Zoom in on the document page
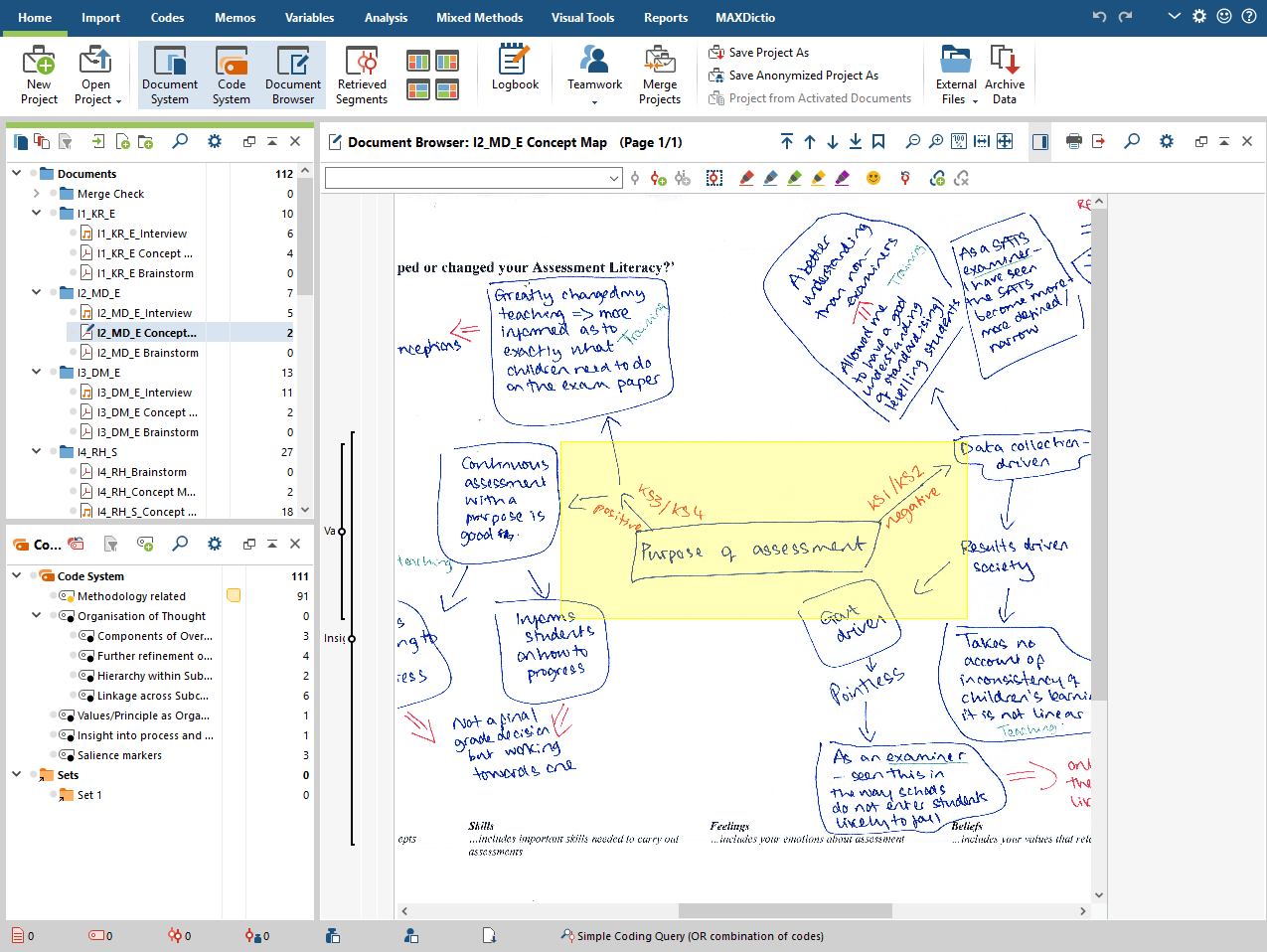This screenshot has height=952, width=1267. (935, 142)
